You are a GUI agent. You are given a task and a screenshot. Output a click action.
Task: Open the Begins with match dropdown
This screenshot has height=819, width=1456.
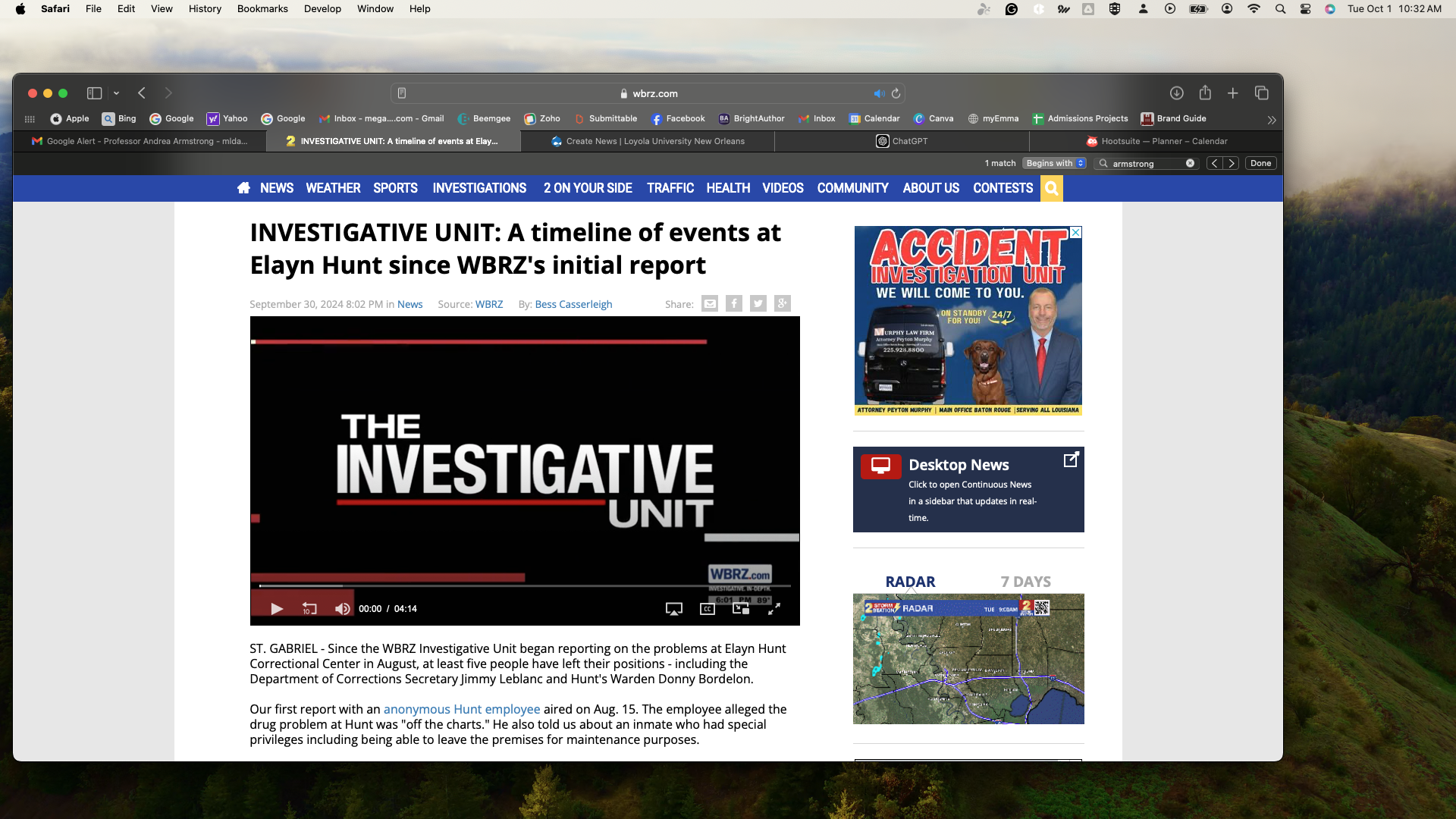tap(1055, 163)
